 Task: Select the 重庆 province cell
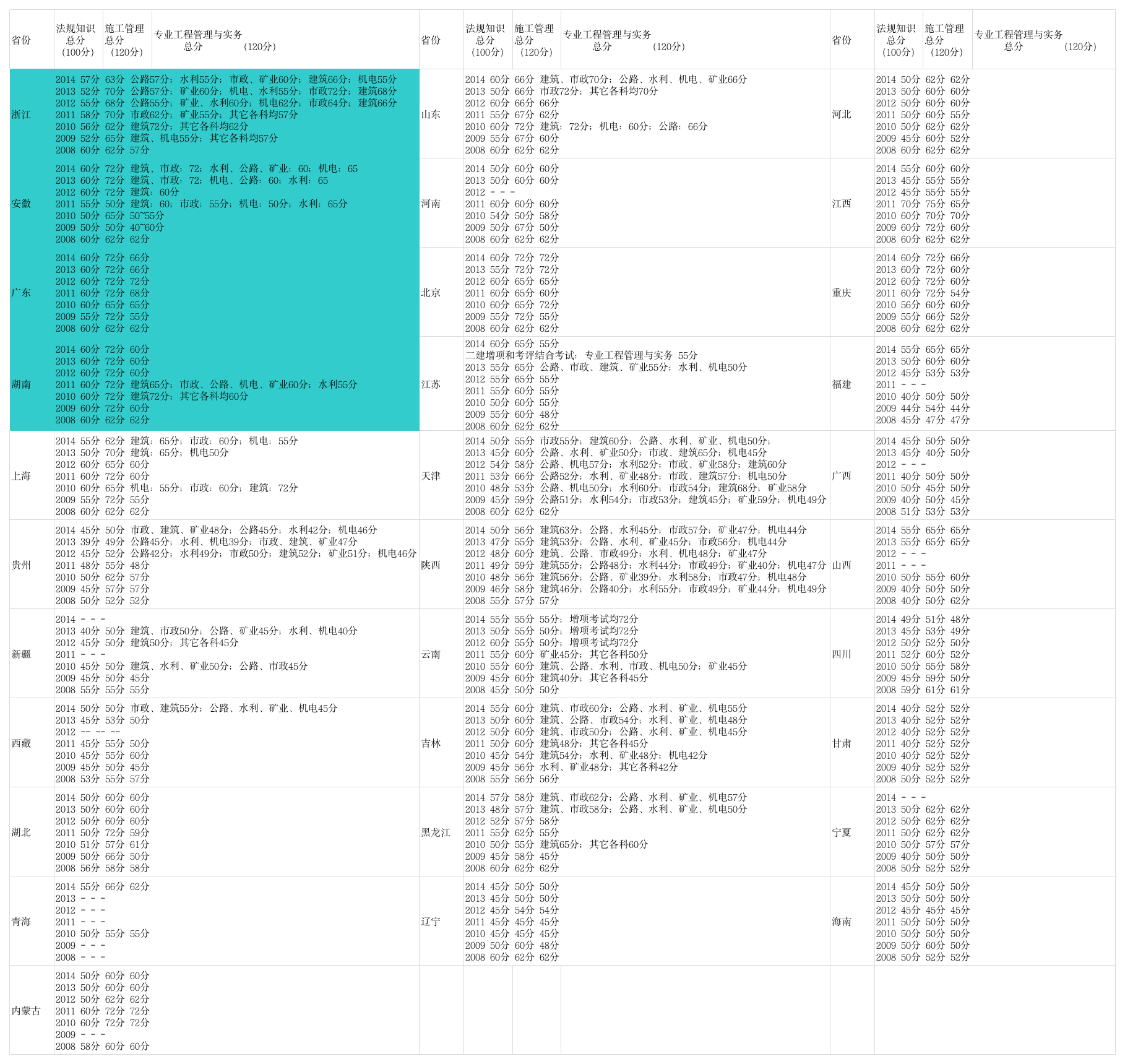tap(852, 293)
